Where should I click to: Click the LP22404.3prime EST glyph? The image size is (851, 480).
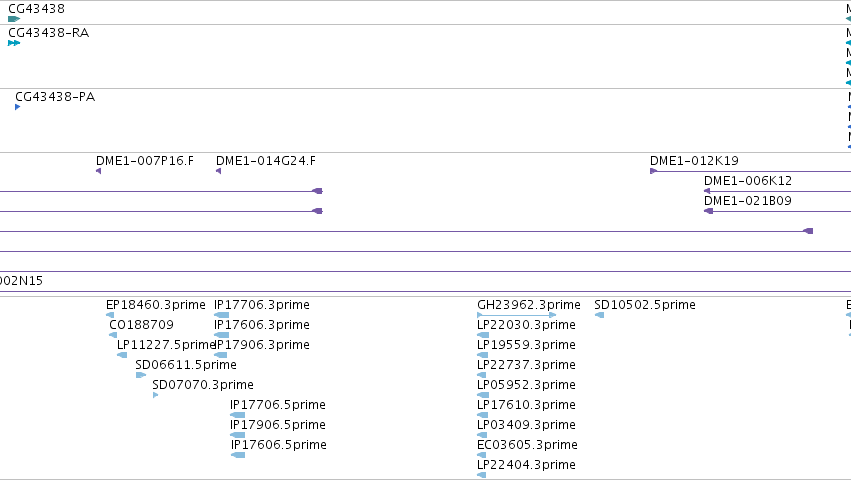click(x=481, y=475)
